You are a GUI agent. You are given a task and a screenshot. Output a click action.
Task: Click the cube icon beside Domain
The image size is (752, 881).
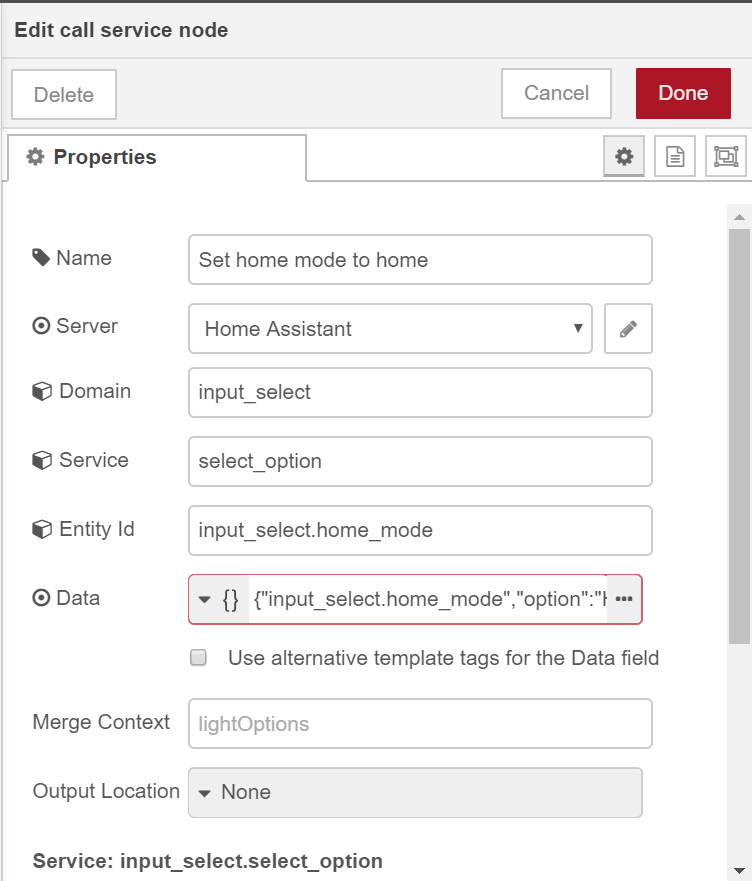42,391
